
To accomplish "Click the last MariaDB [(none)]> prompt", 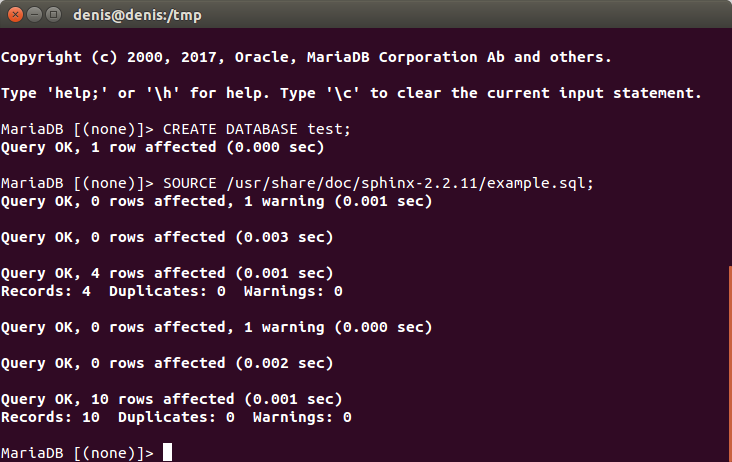I will [77, 453].
